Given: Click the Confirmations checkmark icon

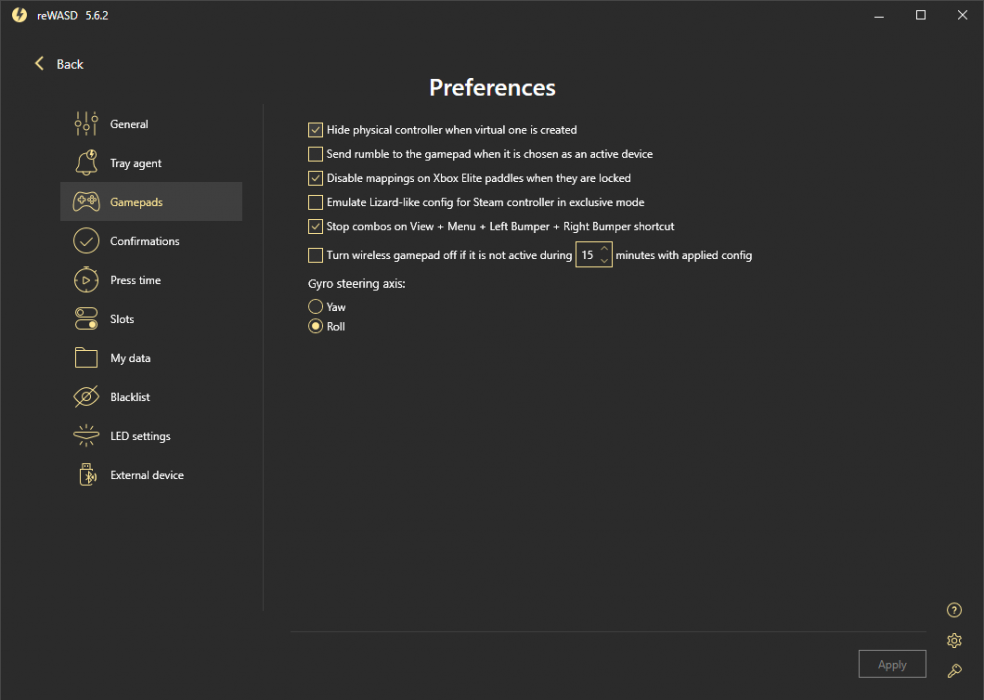Looking at the screenshot, I should click(x=87, y=241).
